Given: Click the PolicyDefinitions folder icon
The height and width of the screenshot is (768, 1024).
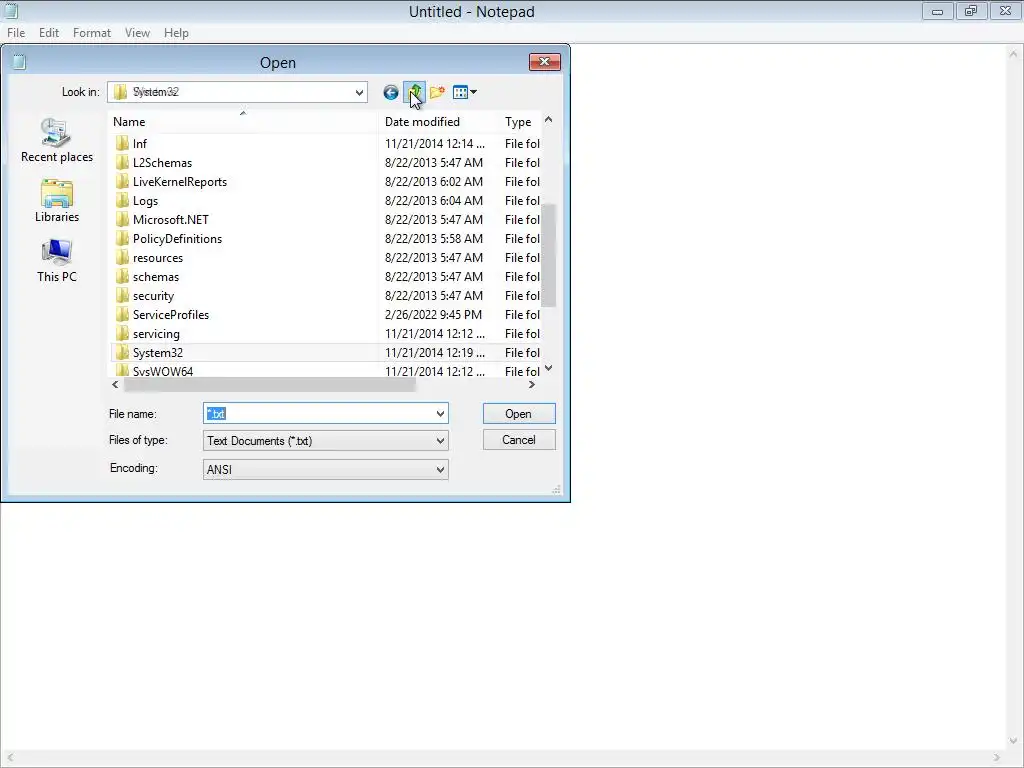Looking at the screenshot, I should [122, 238].
